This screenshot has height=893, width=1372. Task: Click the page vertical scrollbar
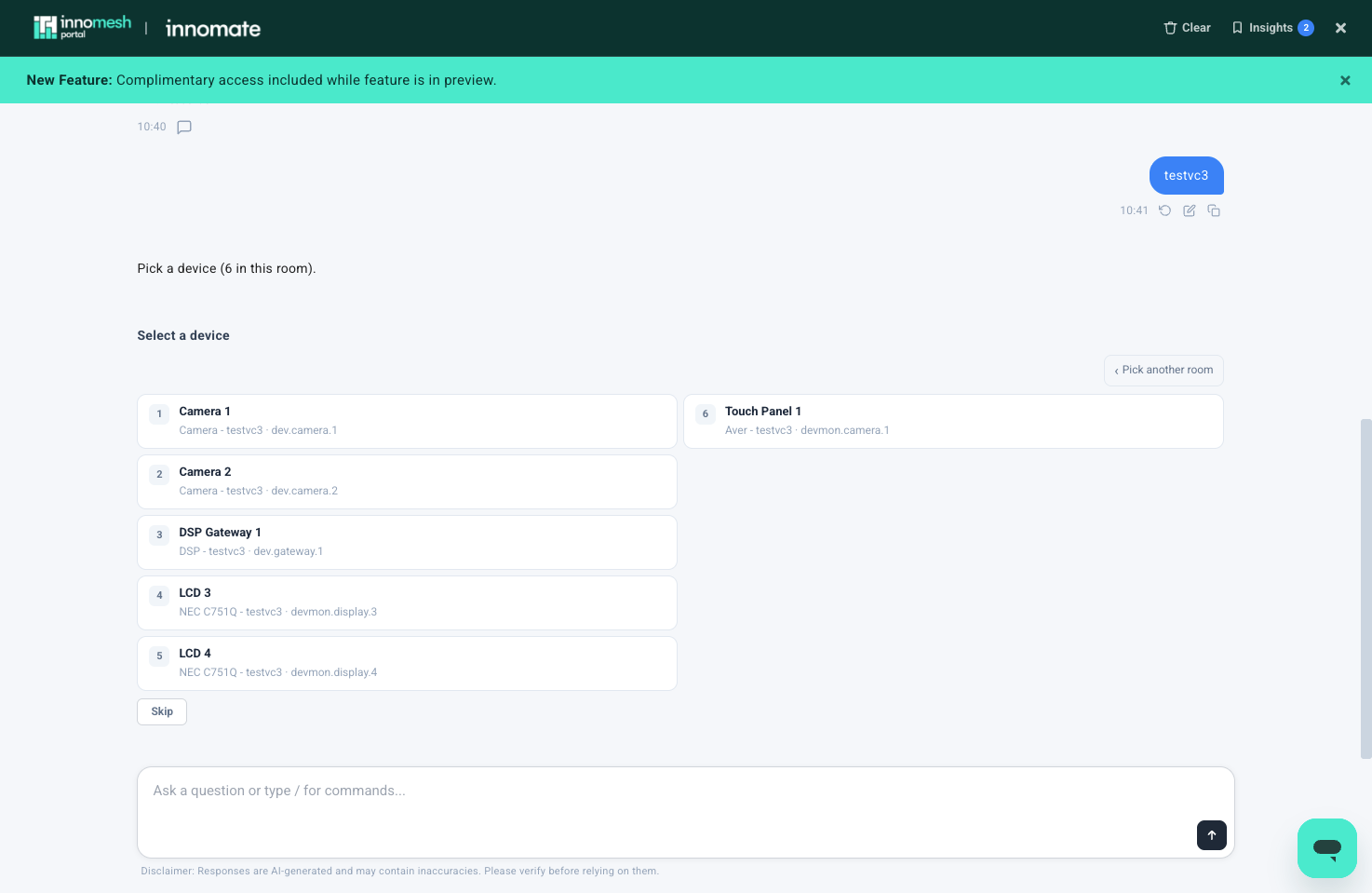coord(1365,589)
